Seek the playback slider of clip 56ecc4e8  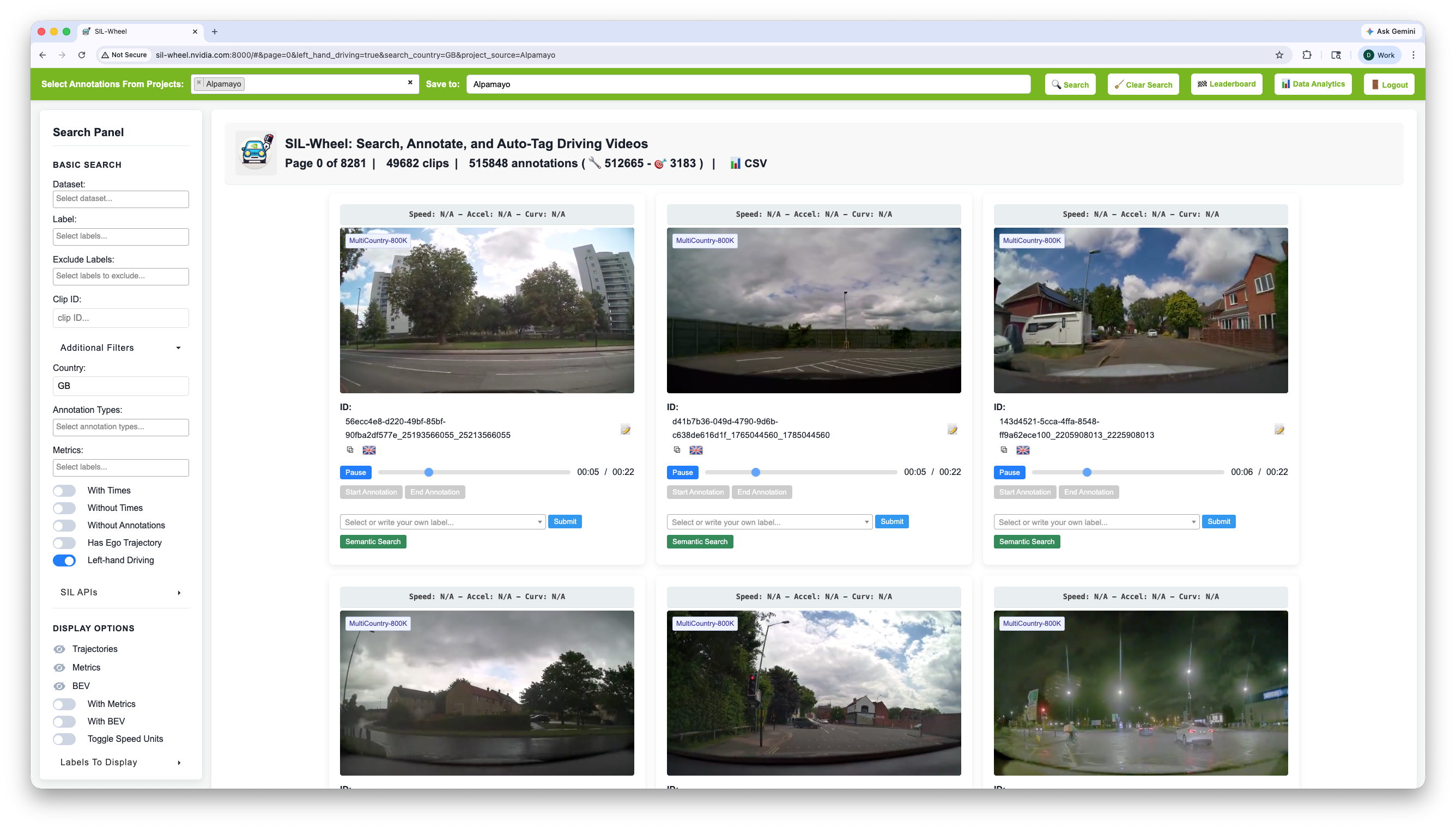[x=474, y=472]
